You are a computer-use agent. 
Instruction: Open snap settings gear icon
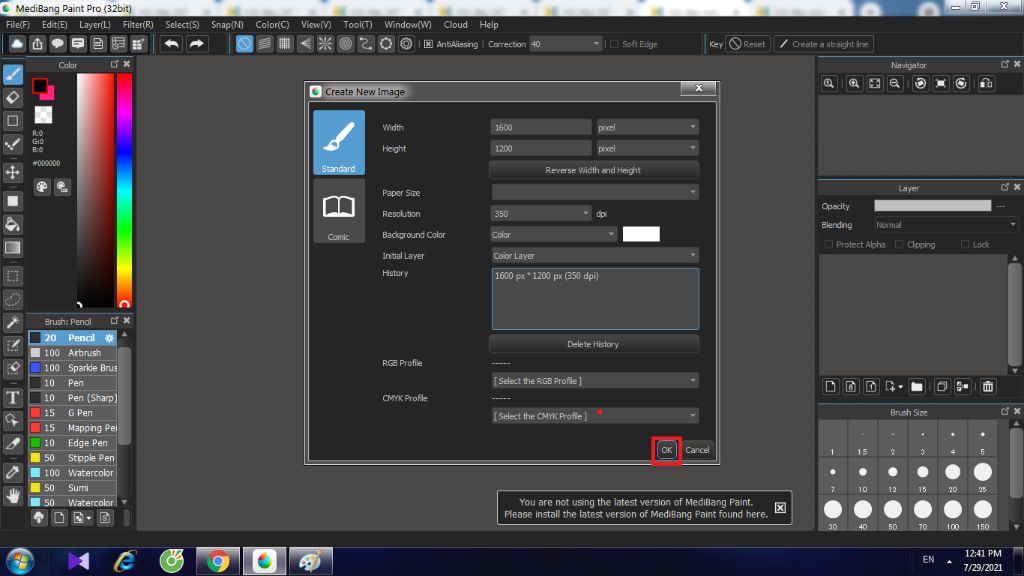(406, 44)
